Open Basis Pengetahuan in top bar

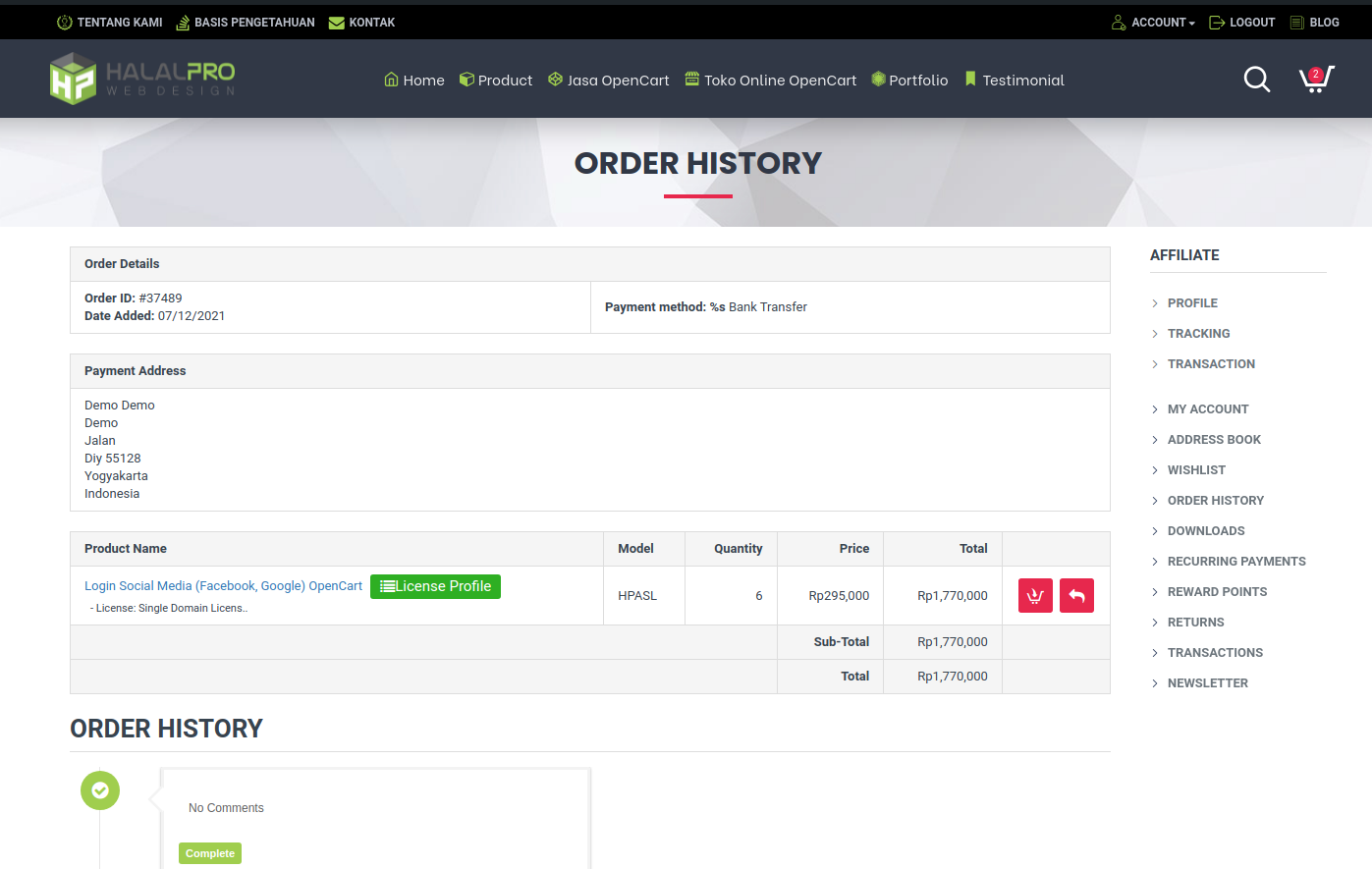246,23
